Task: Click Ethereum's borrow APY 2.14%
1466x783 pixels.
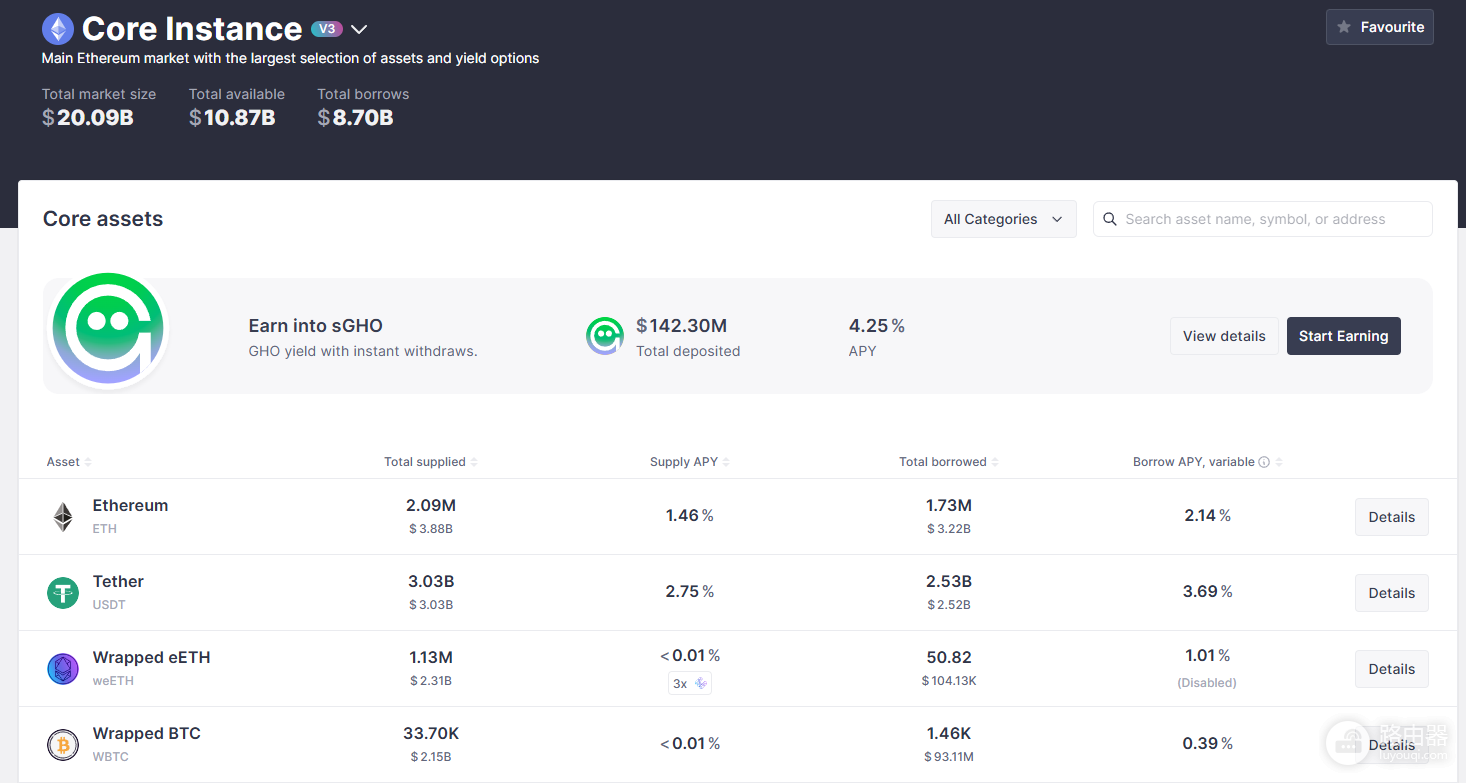Action: [x=1208, y=516]
